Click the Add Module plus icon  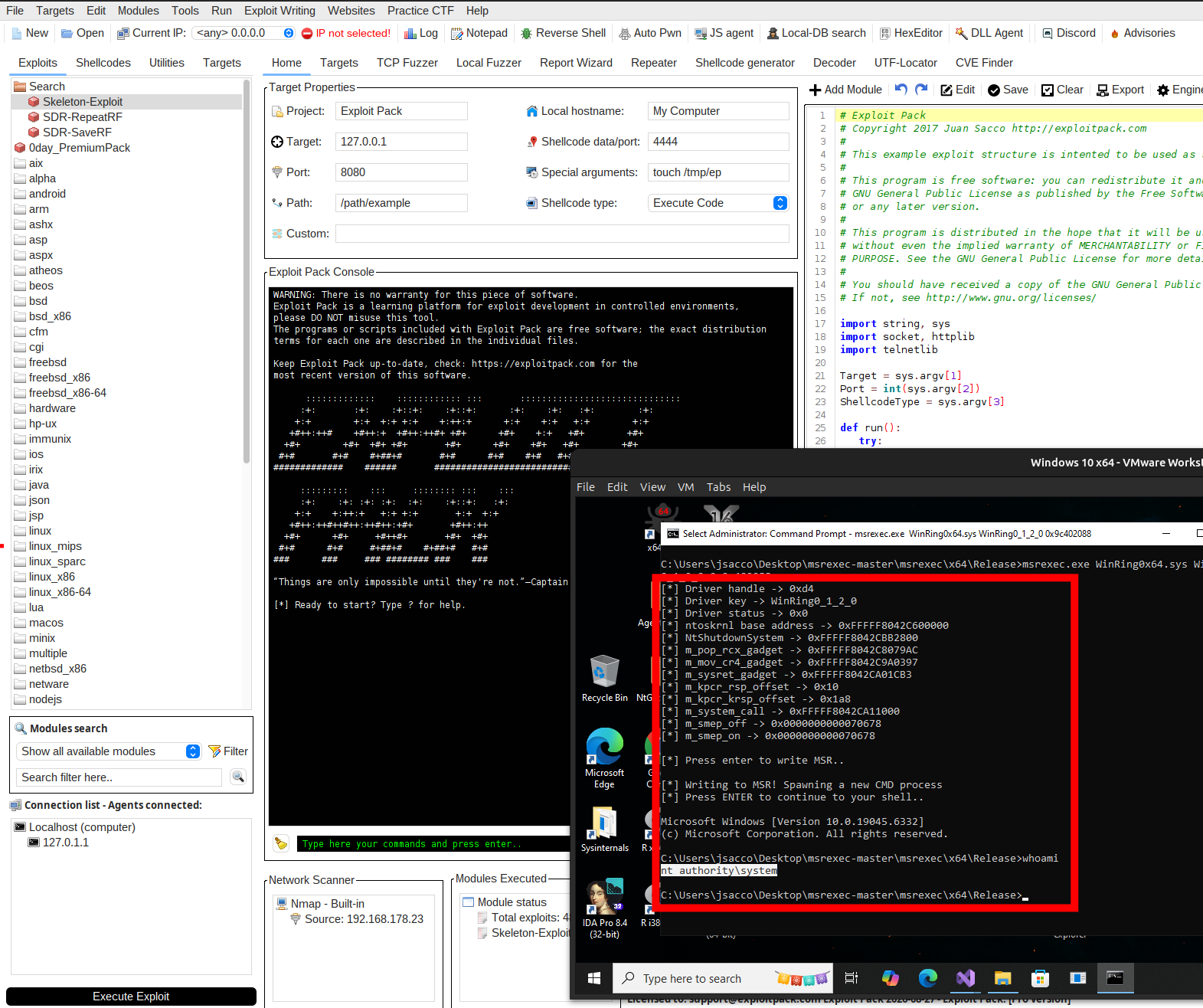coord(816,90)
